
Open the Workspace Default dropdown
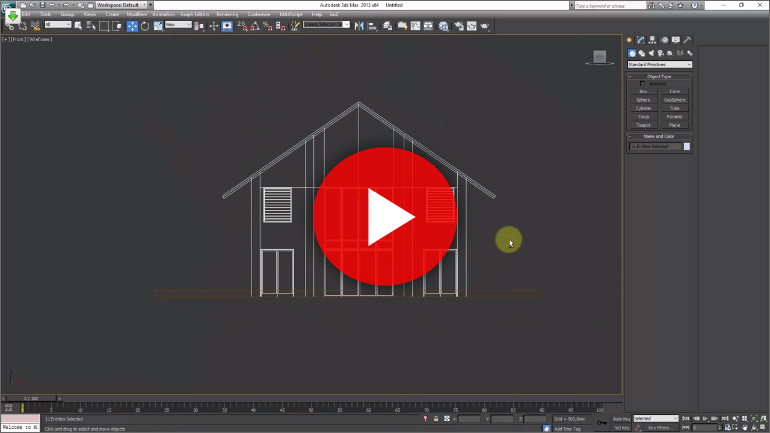click(121, 5)
